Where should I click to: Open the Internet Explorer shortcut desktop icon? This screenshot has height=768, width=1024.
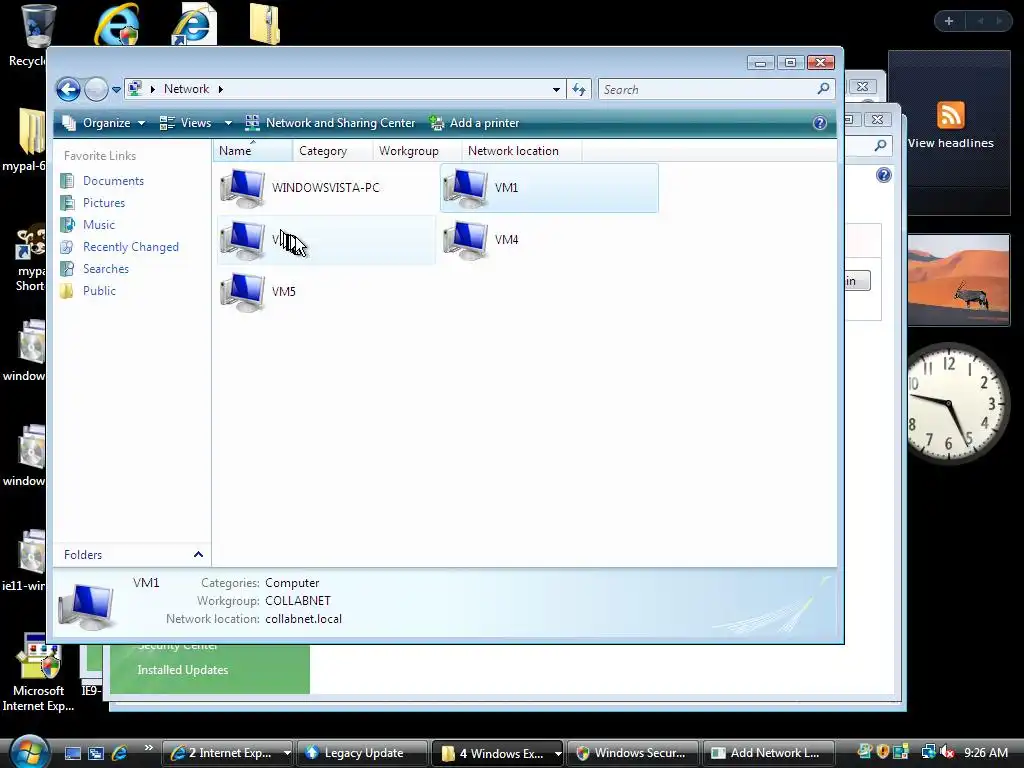tap(194, 24)
